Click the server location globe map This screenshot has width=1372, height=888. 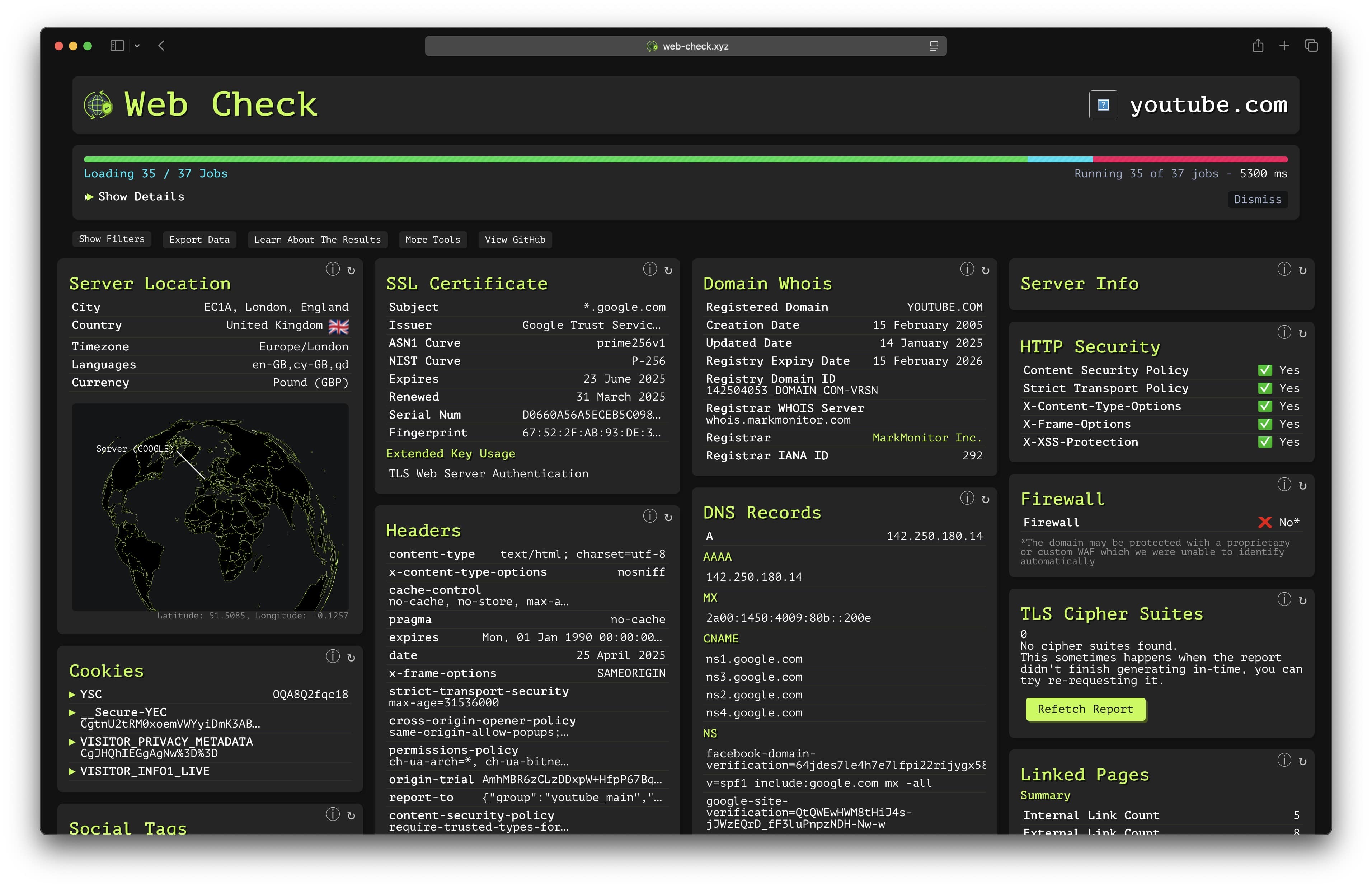point(210,508)
